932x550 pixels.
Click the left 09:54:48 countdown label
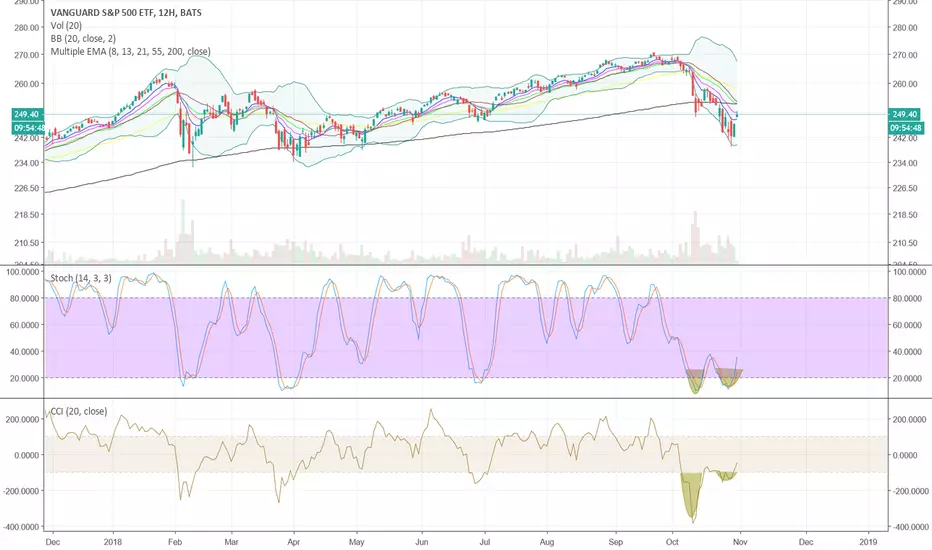27,128
